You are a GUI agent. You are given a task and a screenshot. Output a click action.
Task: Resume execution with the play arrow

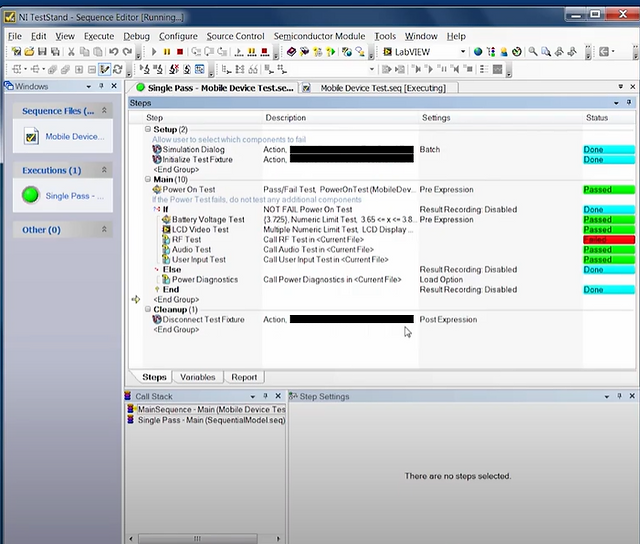pyautogui.click(x=154, y=51)
